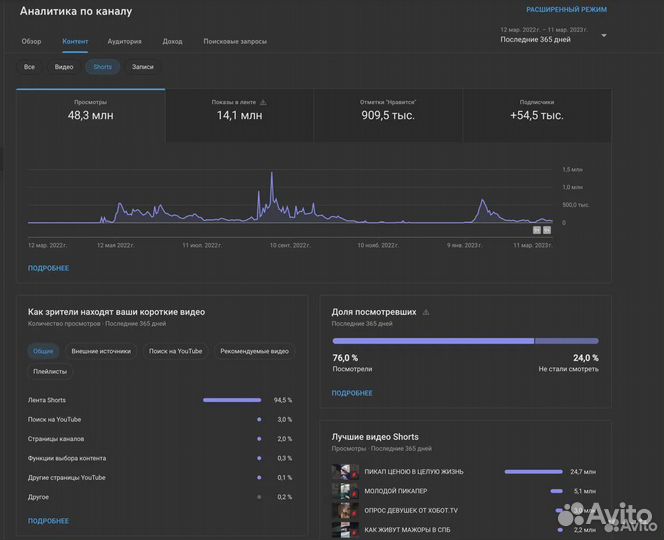Click the warning icon next to Показы в ленте
This screenshot has height=540, width=664.
[264, 102]
